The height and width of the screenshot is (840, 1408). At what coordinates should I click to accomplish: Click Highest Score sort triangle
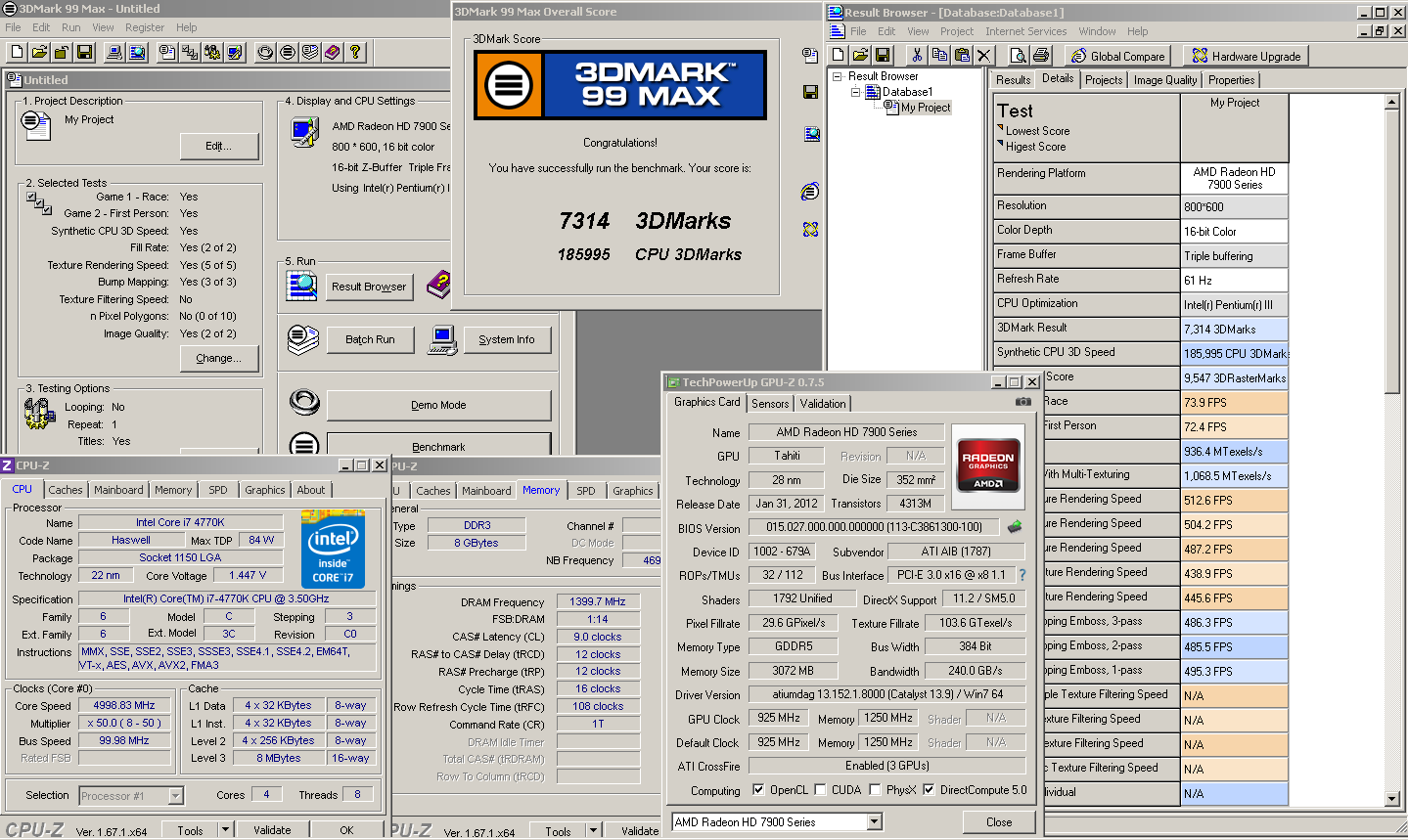(x=1000, y=144)
